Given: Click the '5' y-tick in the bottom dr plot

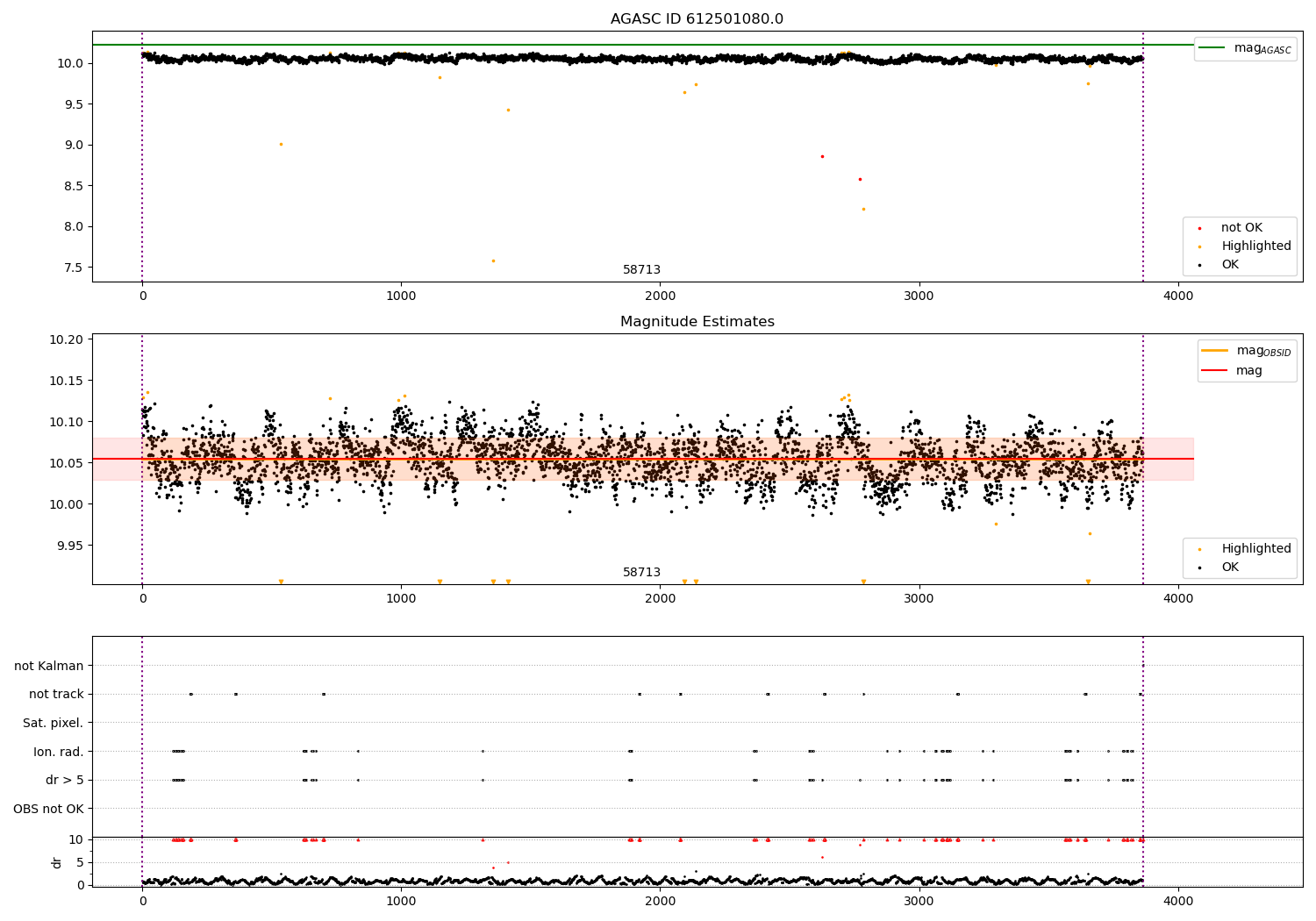Looking at the screenshot, I should tap(80, 863).
